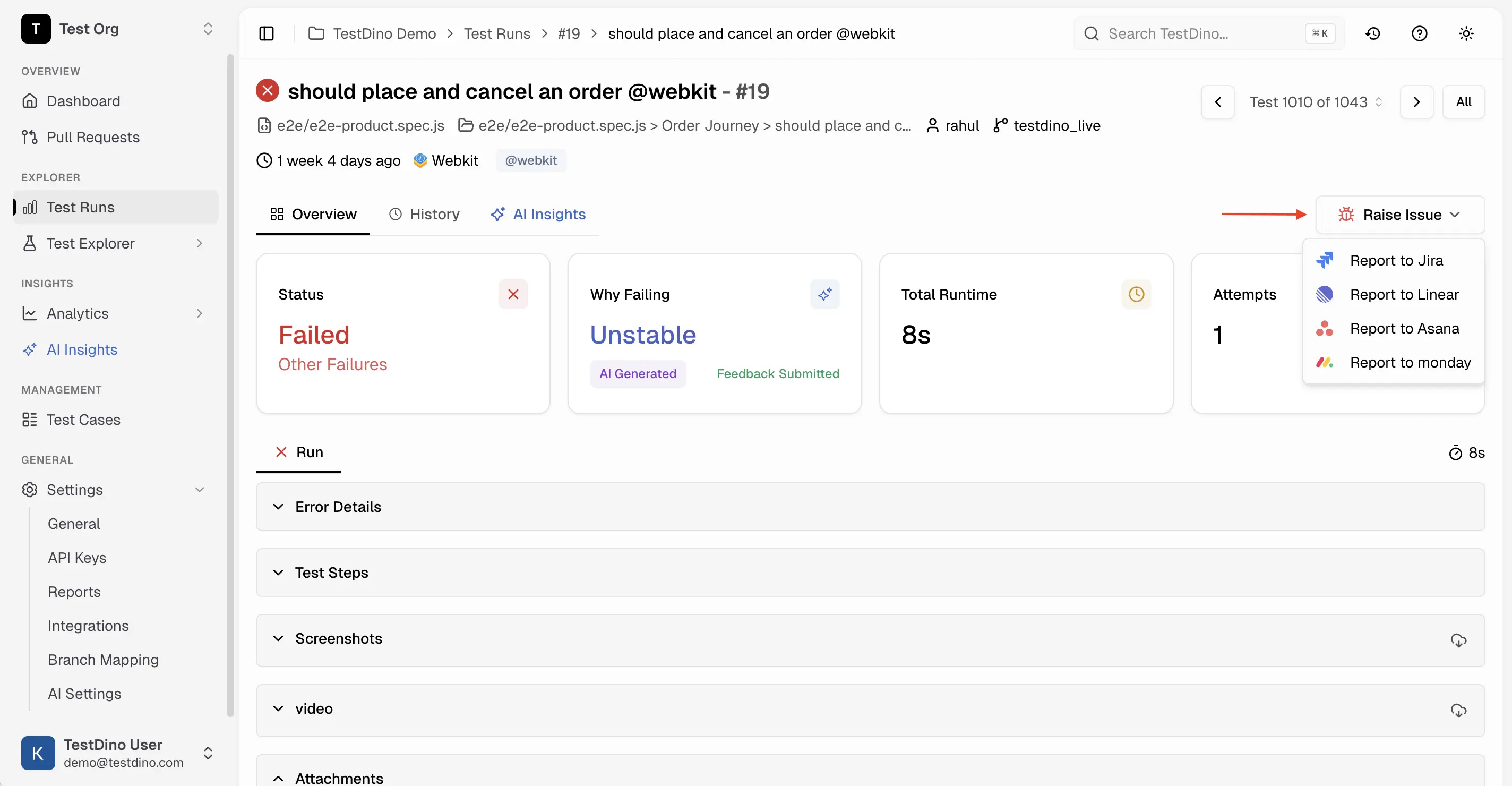This screenshot has width=1512, height=786.
Task: Open the search history clock icon
Action: [1373, 33]
